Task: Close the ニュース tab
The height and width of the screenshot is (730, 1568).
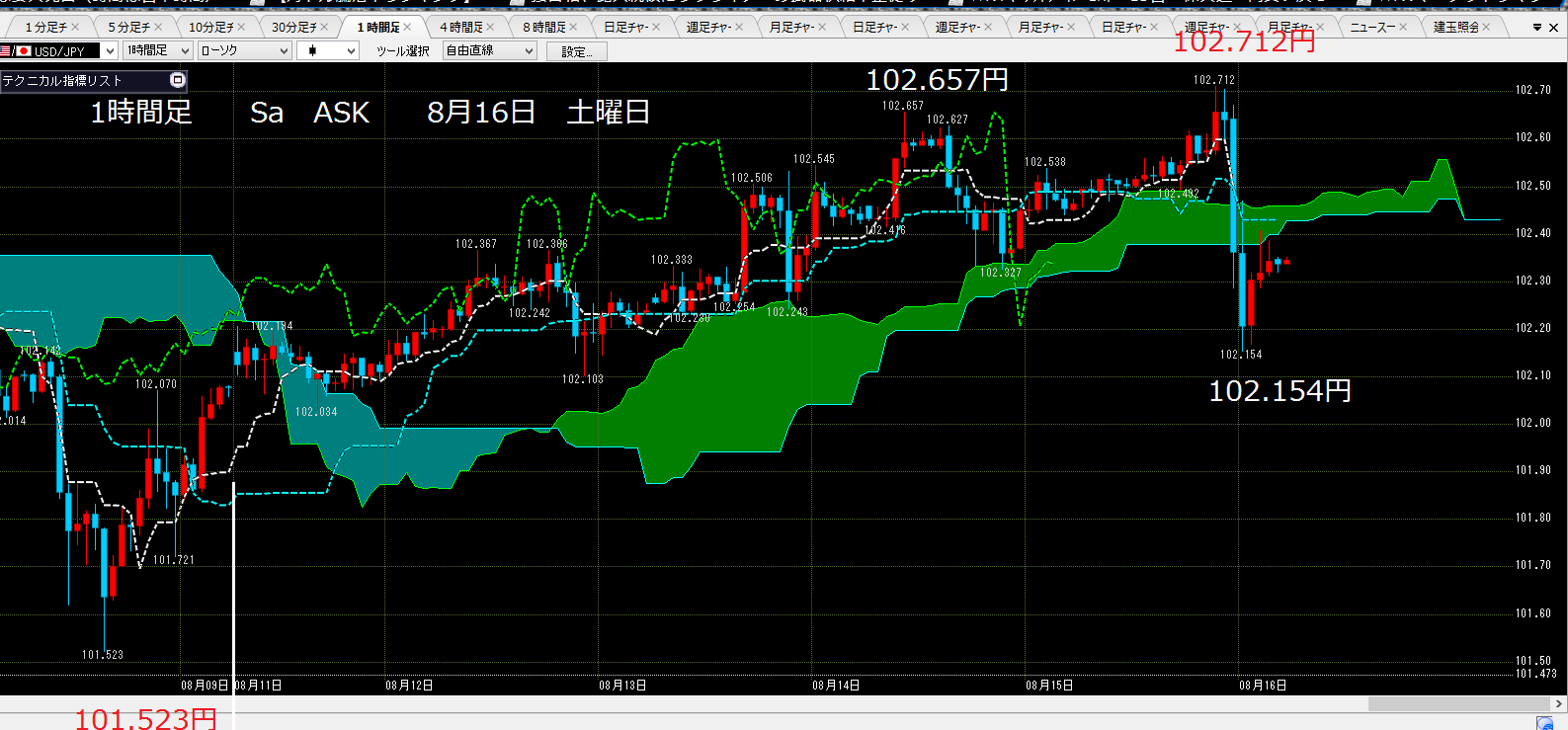Action: point(1403,27)
